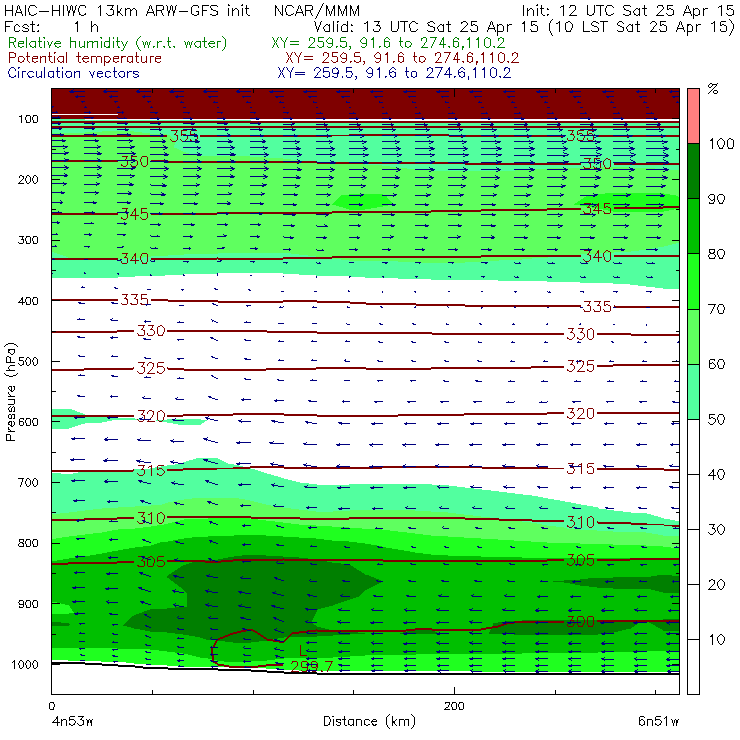The image size is (740, 740).
Task: Select the green XY coordinates line
Action: click(x=388, y=43)
